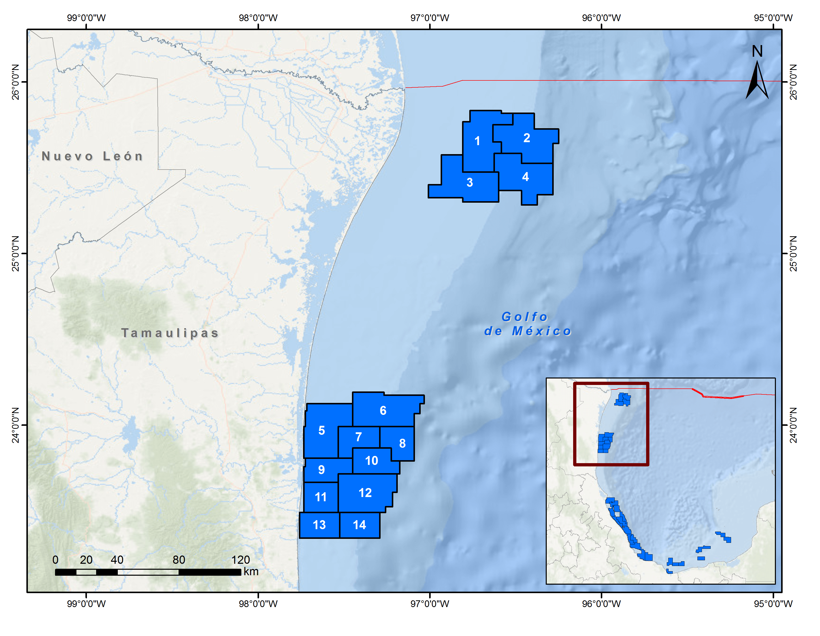Image resolution: width=820 pixels, height=636 pixels.
Task: Click the 80 label on scale bar
Action: (x=179, y=560)
